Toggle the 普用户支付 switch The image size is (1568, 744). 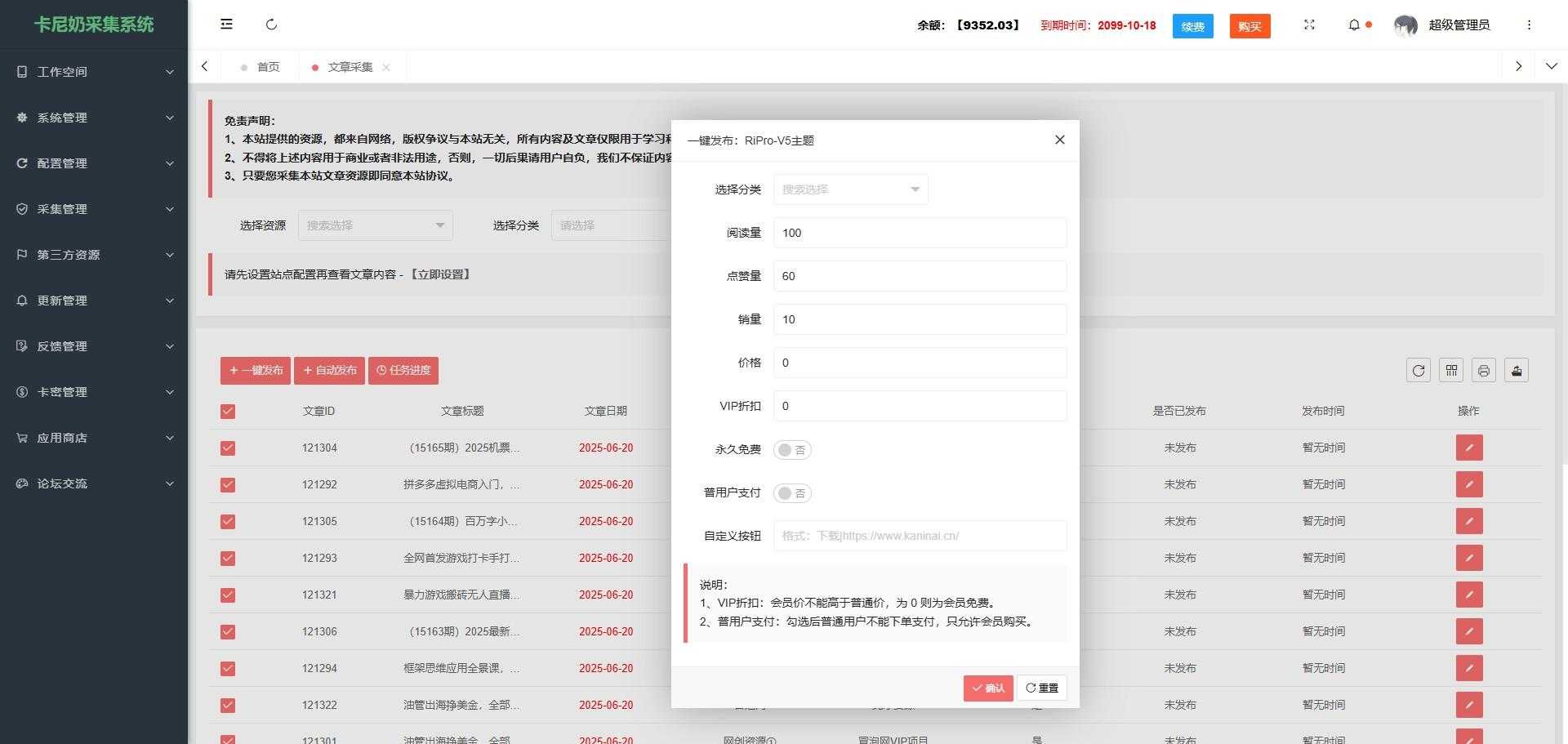pos(792,493)
